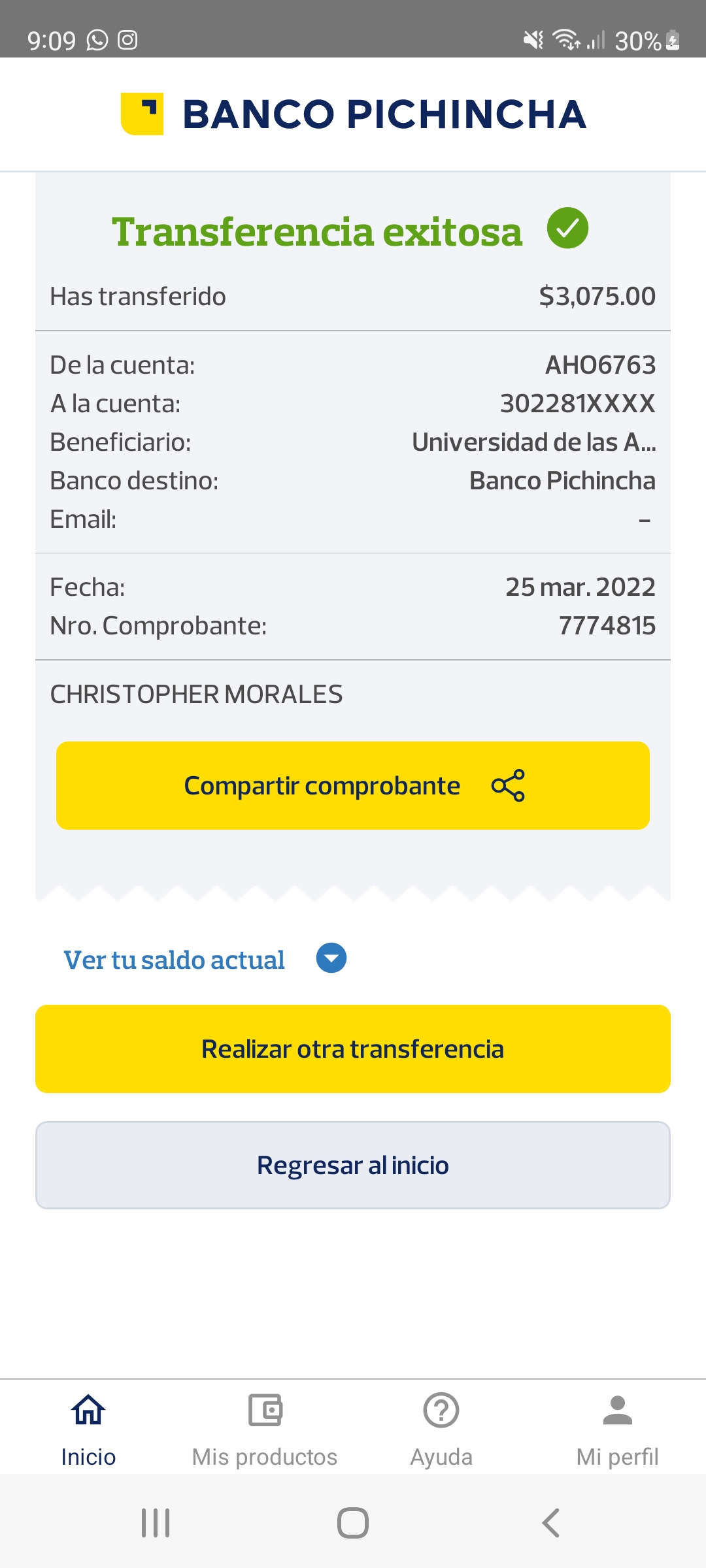
Task: Open the Ayuda question mark icon
Action: point(441,1409)
